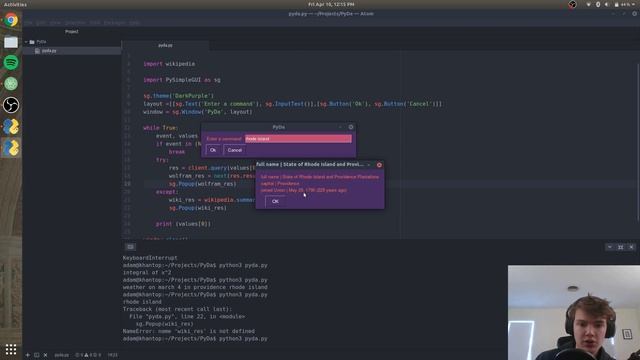Show applications grid in dock
Image resolution: width=640 pixels, height=360 pixels.
(11, 349)
